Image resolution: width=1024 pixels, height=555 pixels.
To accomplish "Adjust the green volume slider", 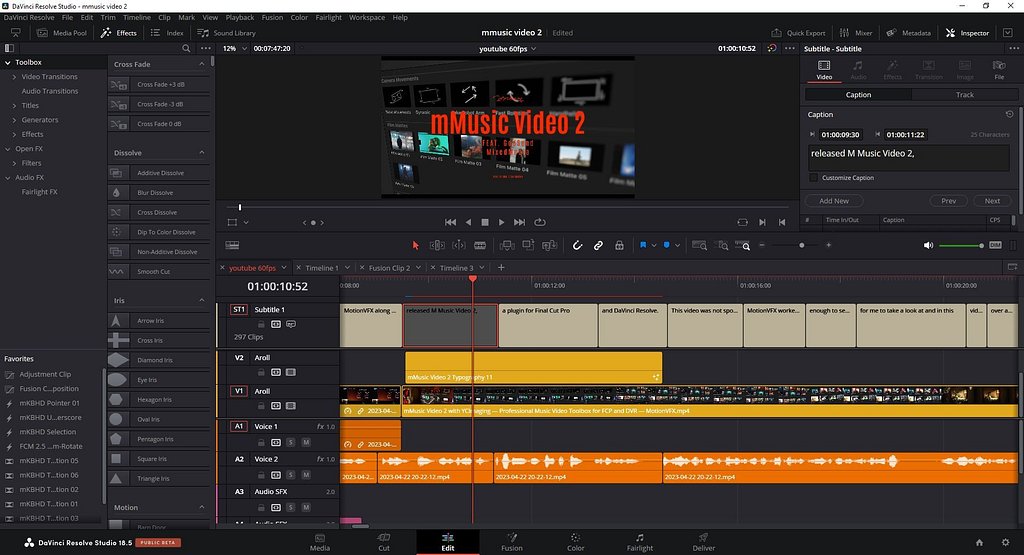I will click(961, 246).
